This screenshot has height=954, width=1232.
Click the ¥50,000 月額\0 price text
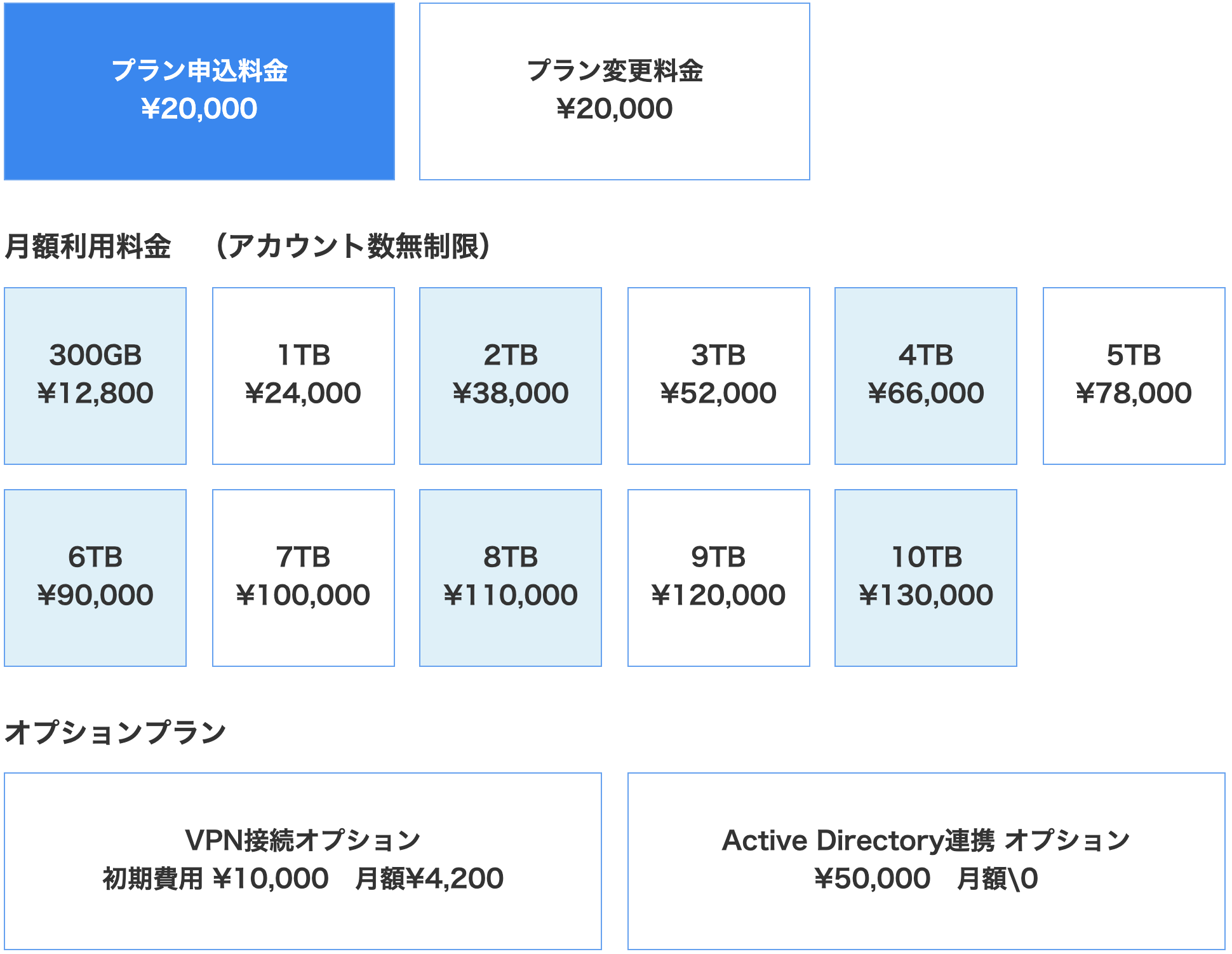click(926, 879)
